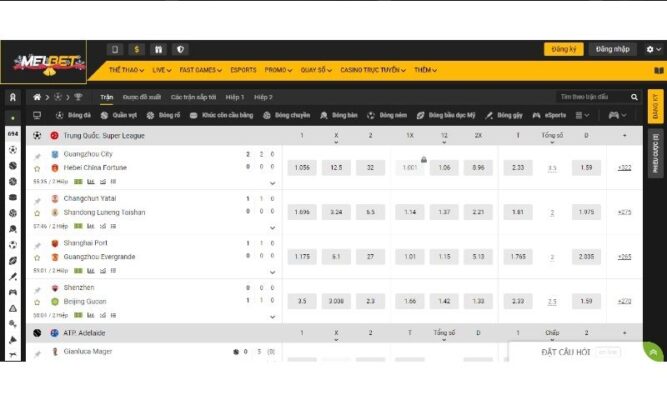Viewport: 667px width, 400px height.
Task: Open CASINO TRỰC TUYẾN menu
Action: click(373, 70)
